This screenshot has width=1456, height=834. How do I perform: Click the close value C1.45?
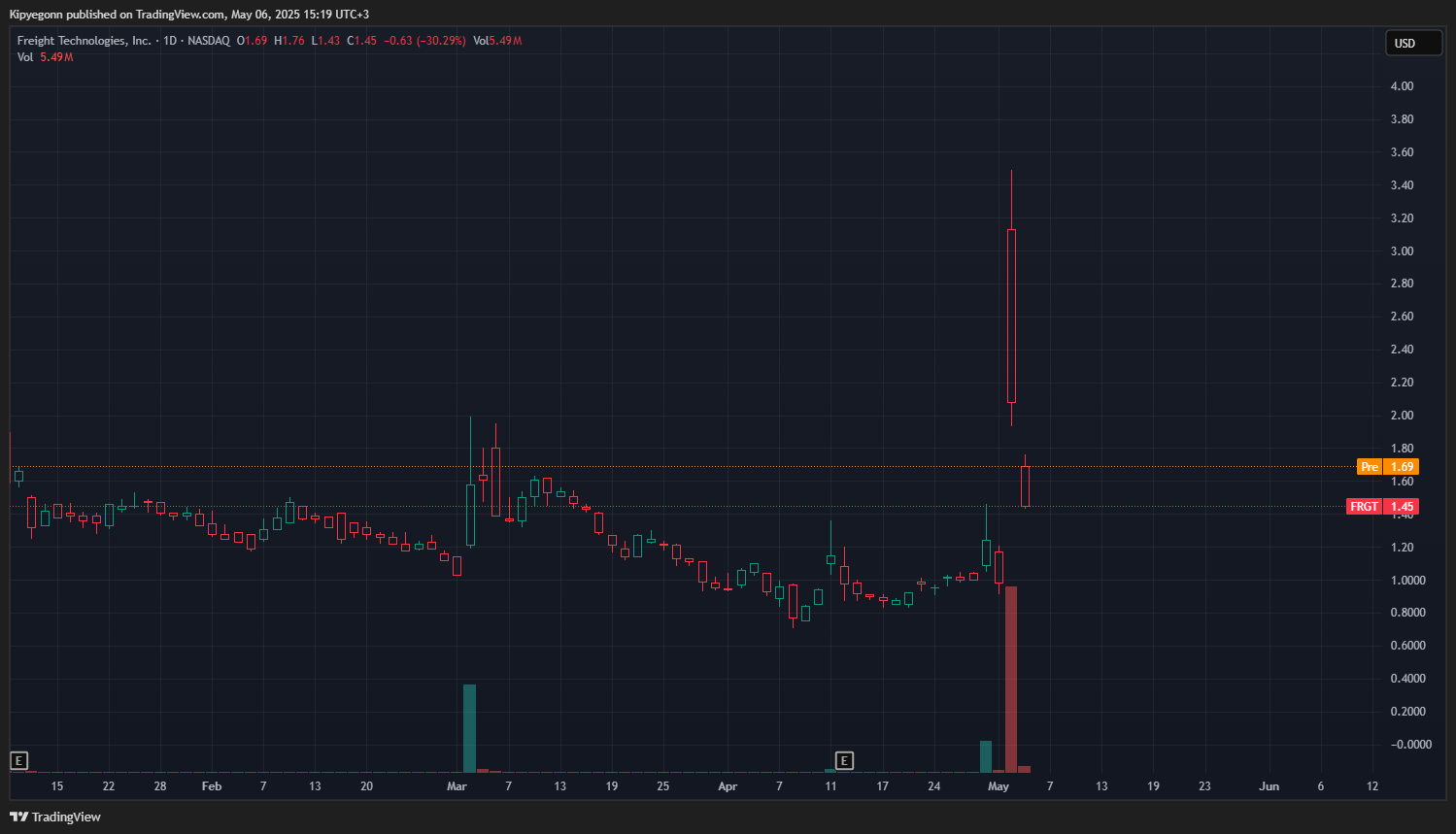(x=362, y=41)
